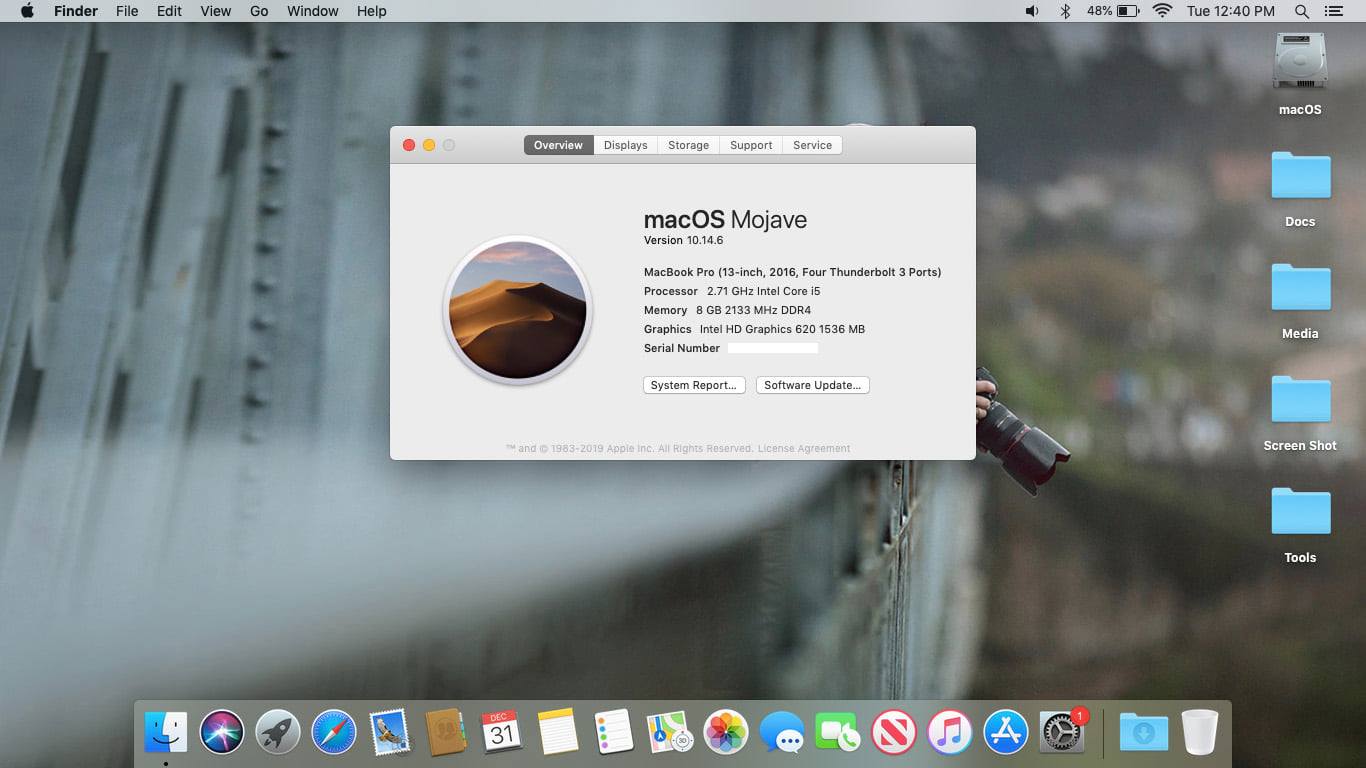Screen dimensions: 1366x768
Task: Open Finder from the Dock
Action: point(166,732)
